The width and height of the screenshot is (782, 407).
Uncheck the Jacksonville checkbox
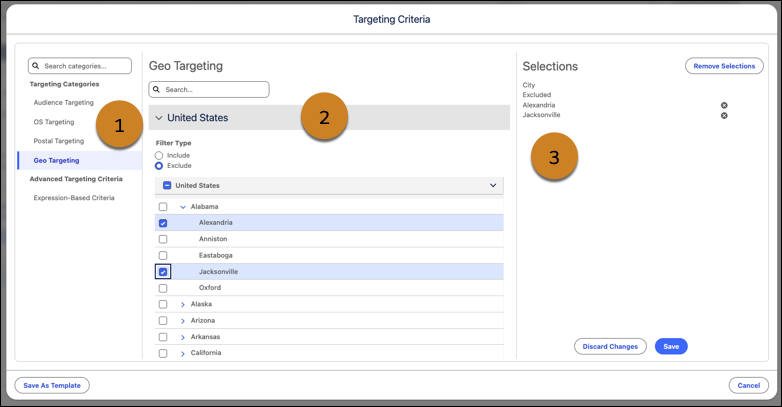pyautogui.click(x=163, y=272)
